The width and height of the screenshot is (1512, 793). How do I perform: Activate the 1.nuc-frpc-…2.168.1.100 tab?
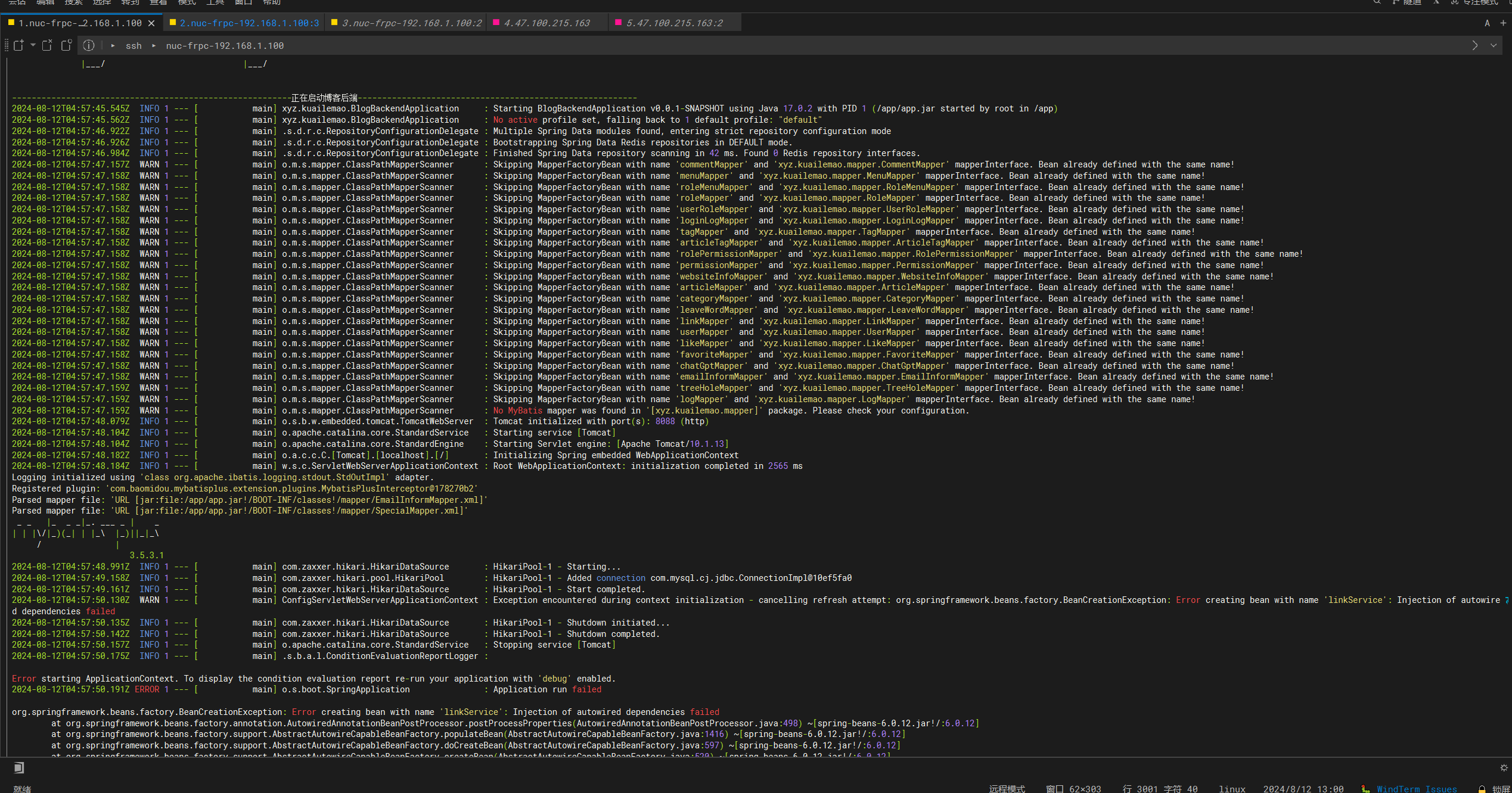80,23
